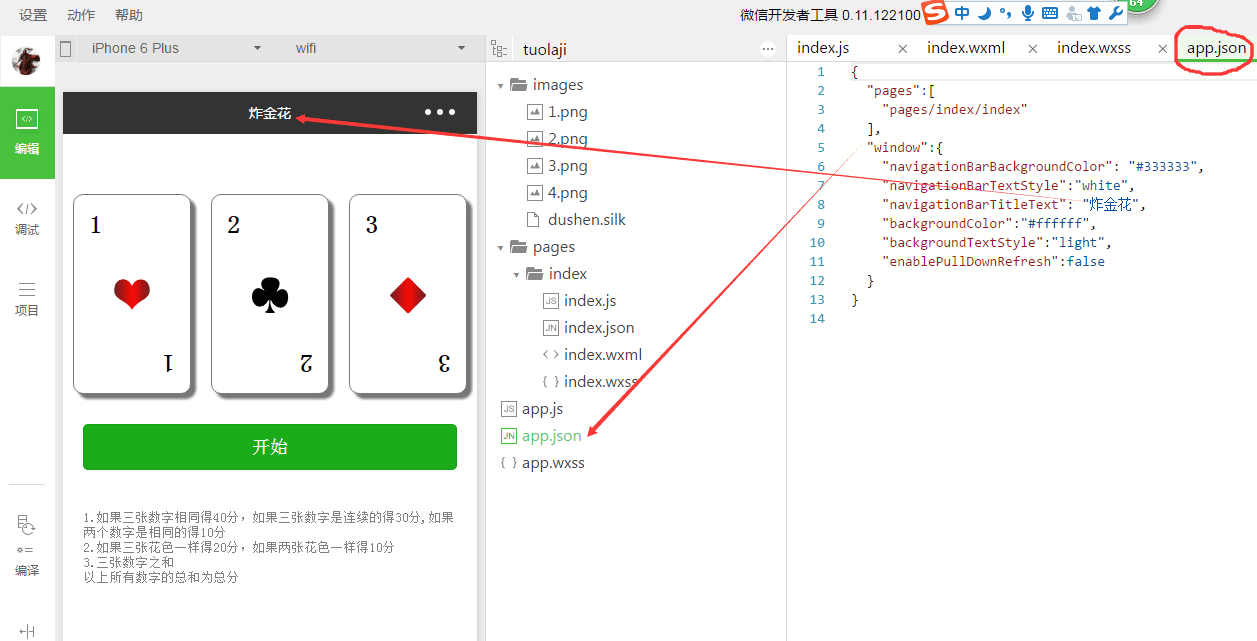
Task: Click the moon icon in IME toolbar
Action: coord(984,13)
